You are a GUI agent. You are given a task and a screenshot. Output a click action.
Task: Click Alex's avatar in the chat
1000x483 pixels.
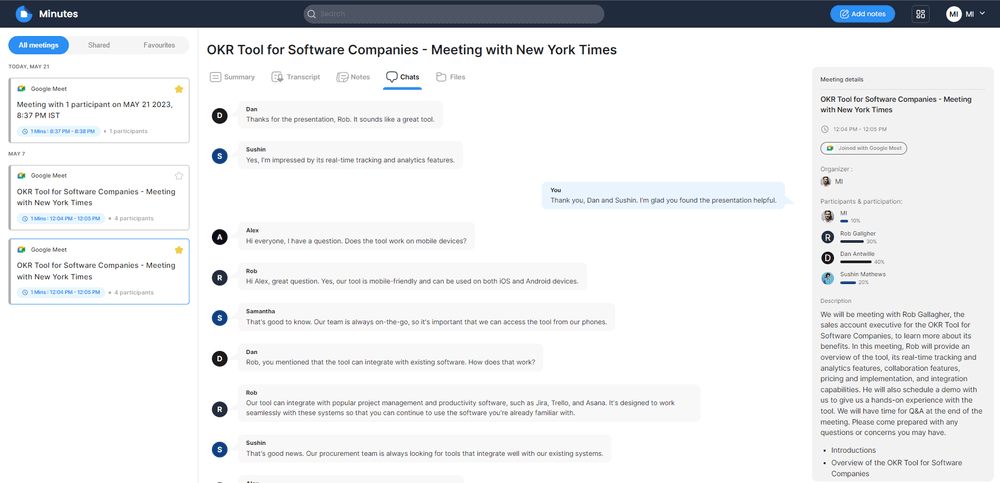(220, 236)
